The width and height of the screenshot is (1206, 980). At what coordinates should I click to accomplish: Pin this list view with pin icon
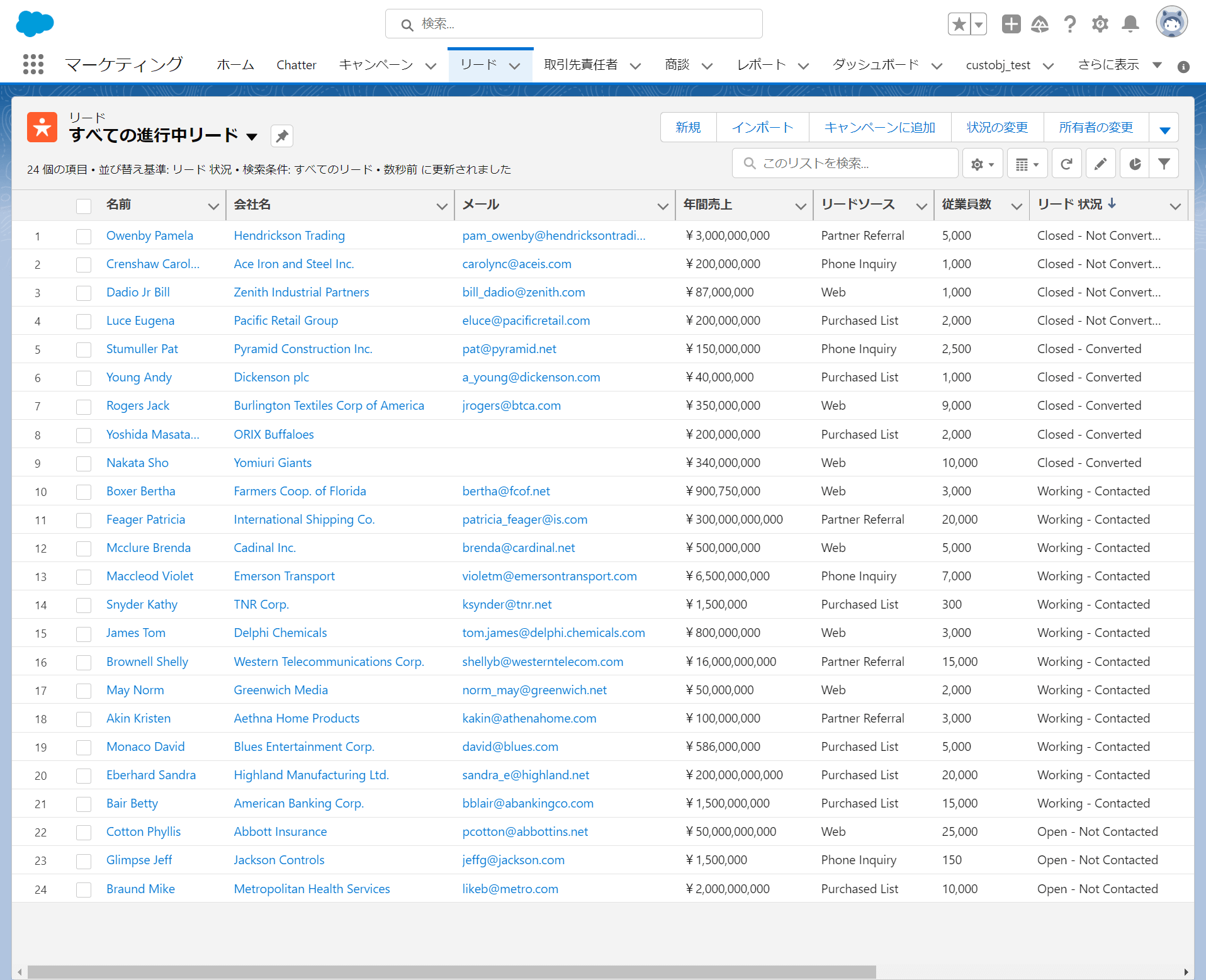(281, 136)
